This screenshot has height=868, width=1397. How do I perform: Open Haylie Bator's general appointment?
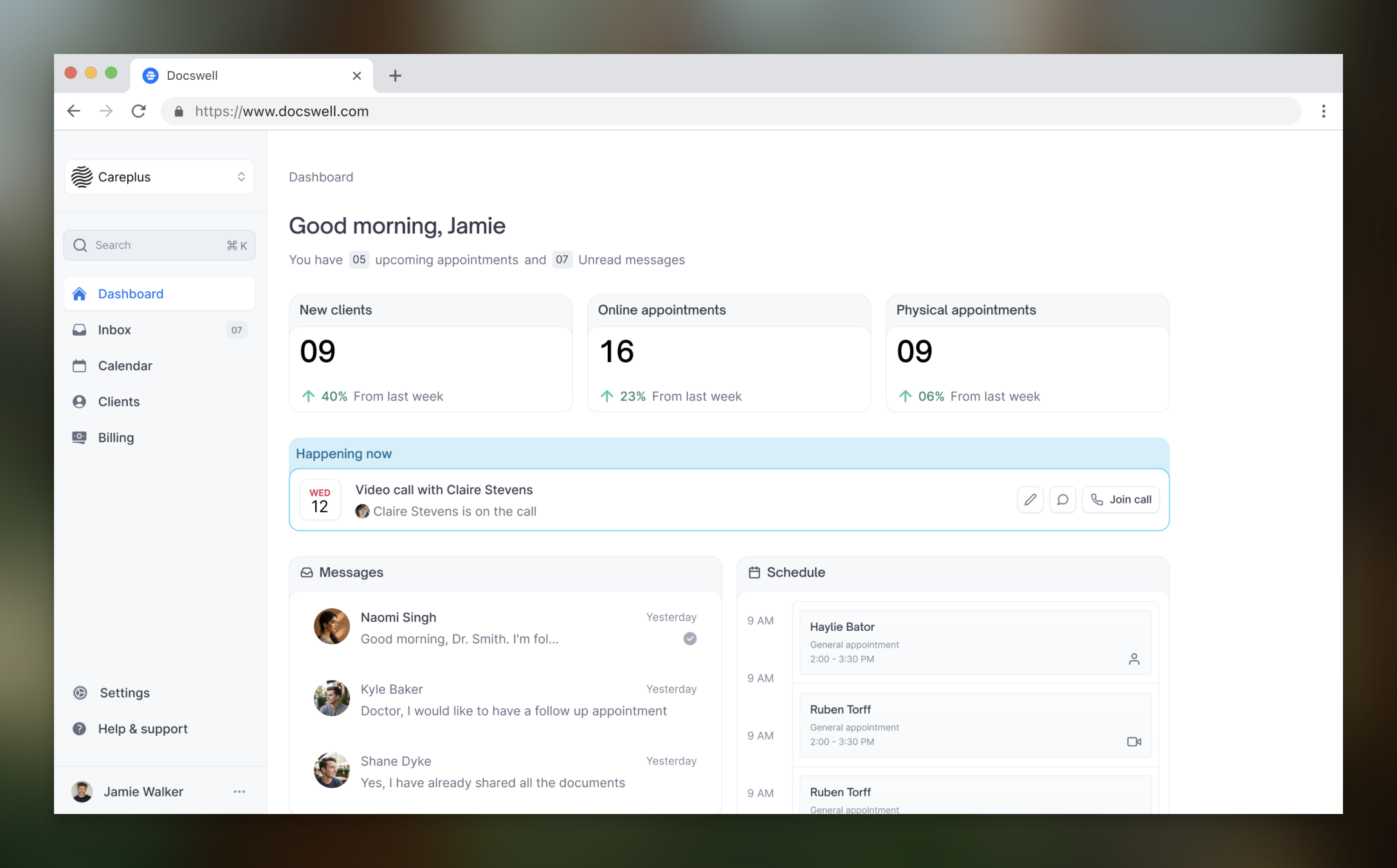click(x=975, y=642)
